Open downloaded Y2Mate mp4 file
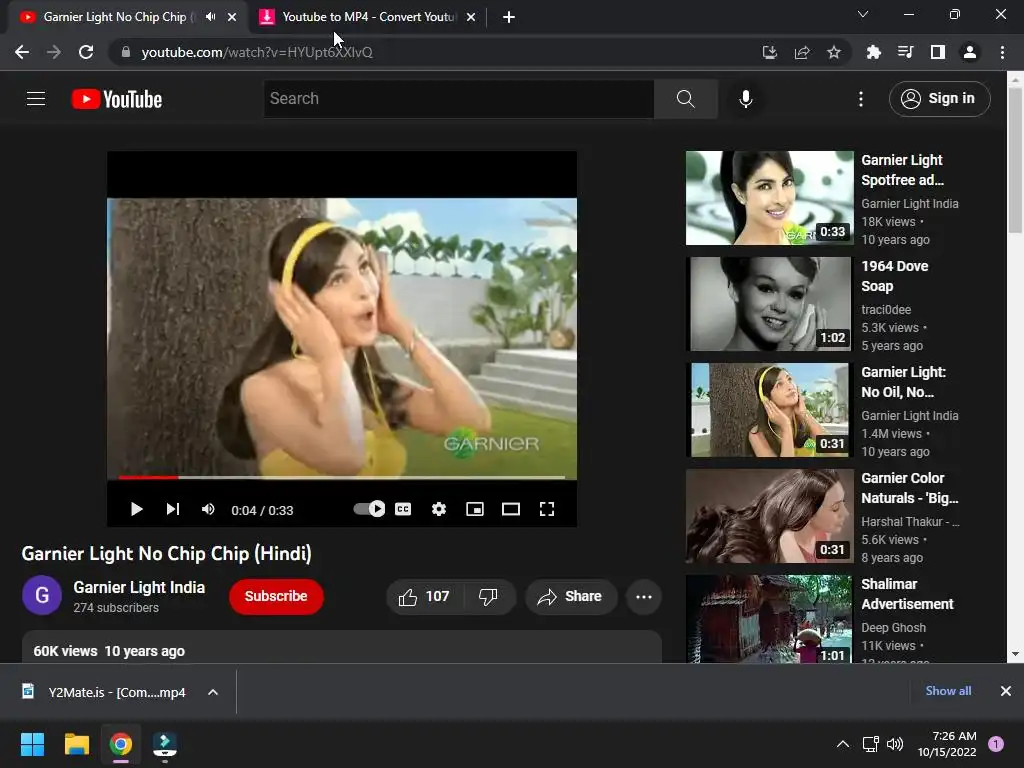 click(104, 692)
